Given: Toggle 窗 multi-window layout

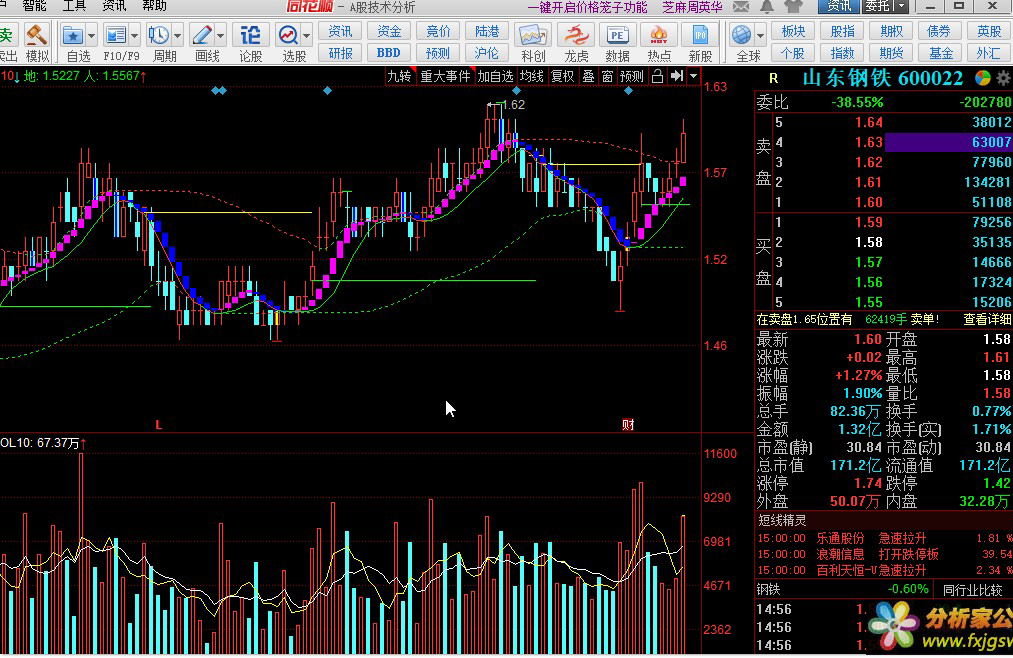Looking at the screenshot, I should 607,76.
